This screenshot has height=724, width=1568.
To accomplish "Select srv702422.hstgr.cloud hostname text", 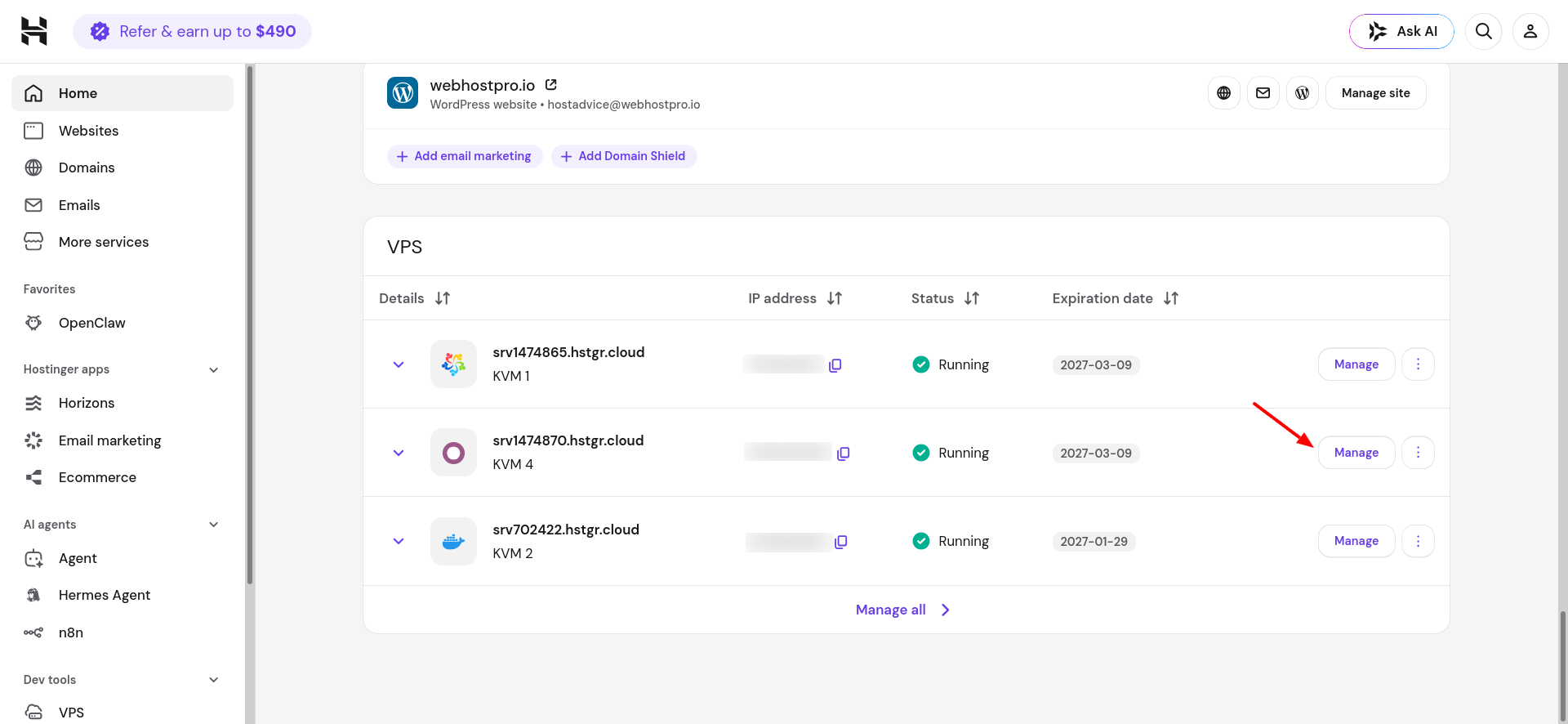I will point(566,530).
